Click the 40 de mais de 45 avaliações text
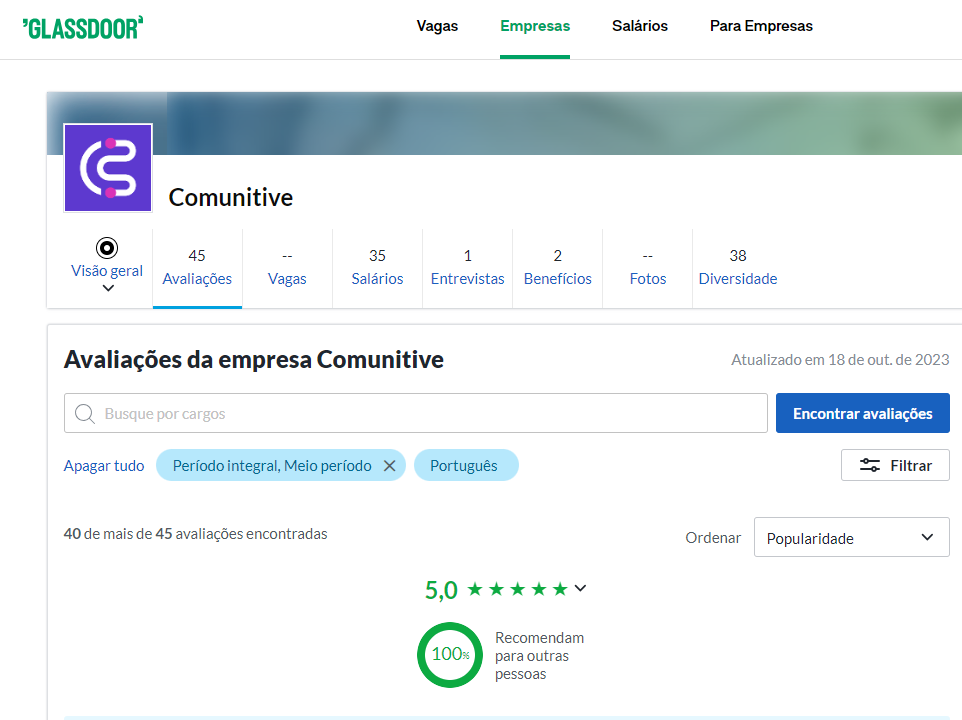Viewport: 962px width, 720px height. pos(196,534)
